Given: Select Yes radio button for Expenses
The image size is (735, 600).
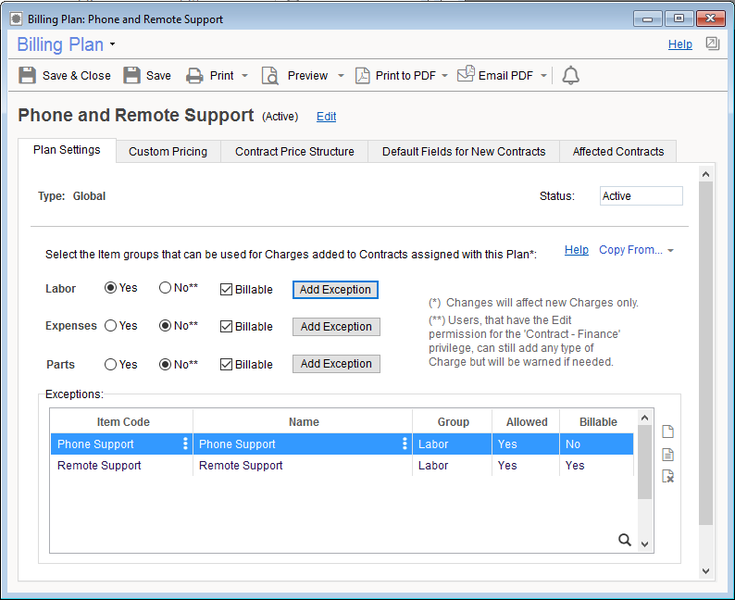Looking at the screenshot, I should [111, 326].
